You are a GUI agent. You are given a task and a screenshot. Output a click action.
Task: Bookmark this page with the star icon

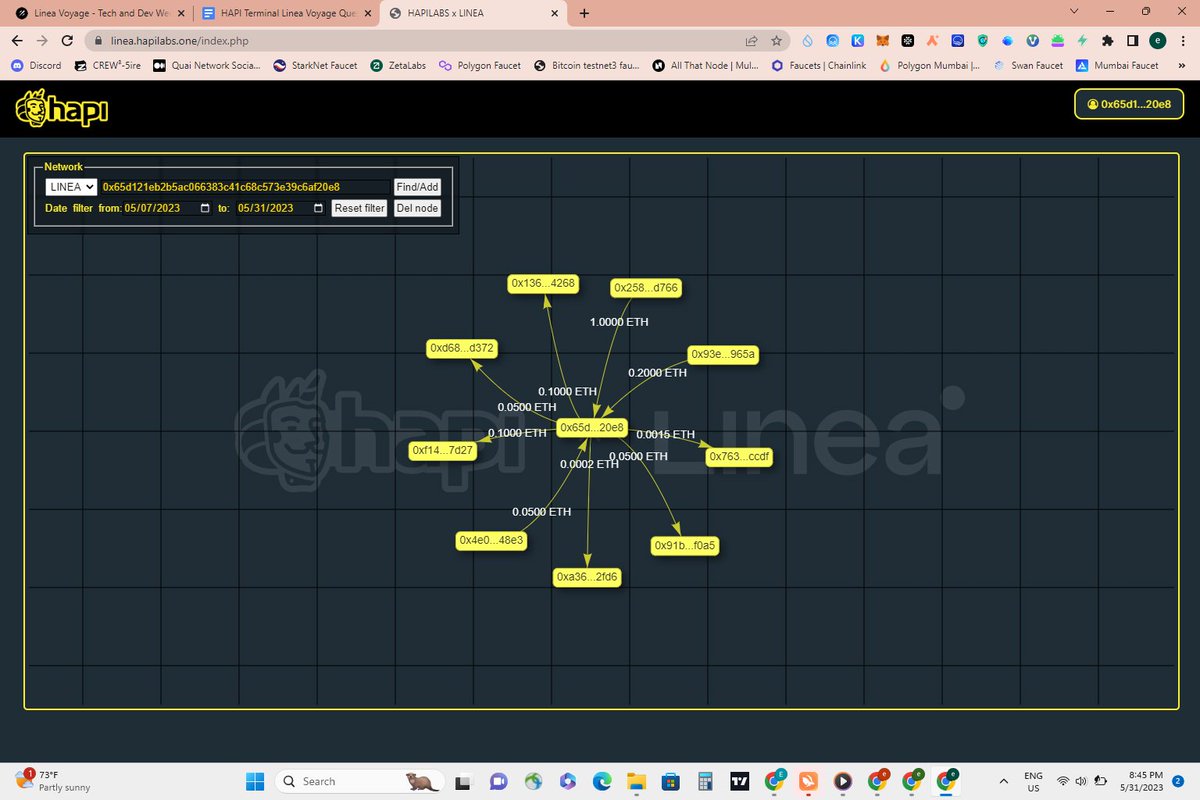pyautogui.click(x=777, y=41)
